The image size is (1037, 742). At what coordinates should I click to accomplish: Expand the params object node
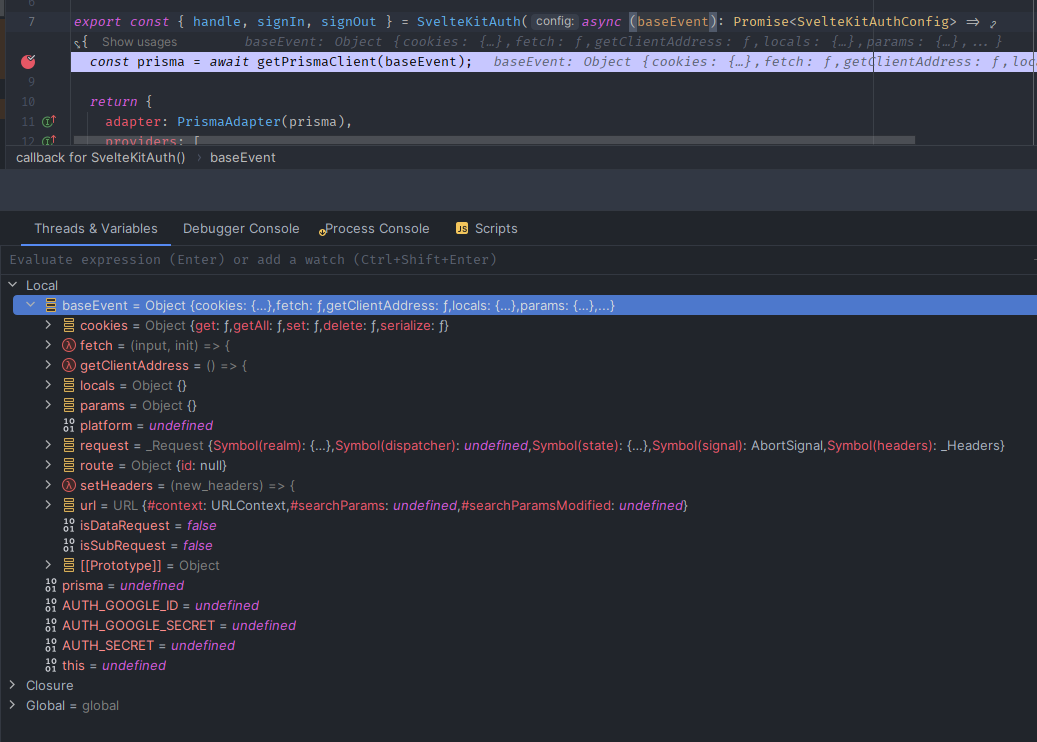(48, 405)
